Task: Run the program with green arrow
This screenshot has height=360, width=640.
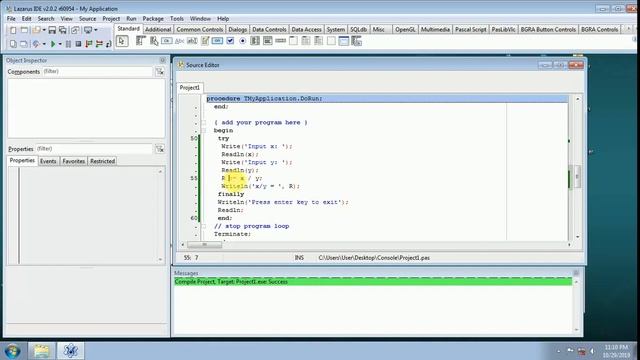Action: click(53, 44)
